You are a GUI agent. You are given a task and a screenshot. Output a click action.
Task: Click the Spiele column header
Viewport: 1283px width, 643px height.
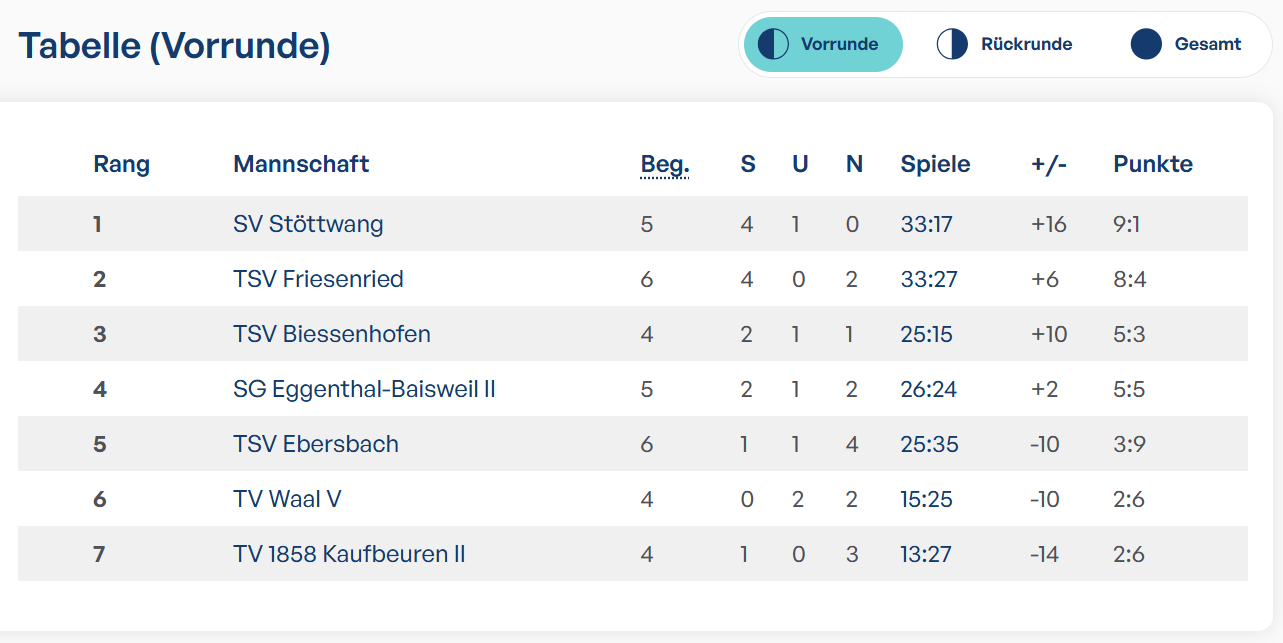coord(935,164)
